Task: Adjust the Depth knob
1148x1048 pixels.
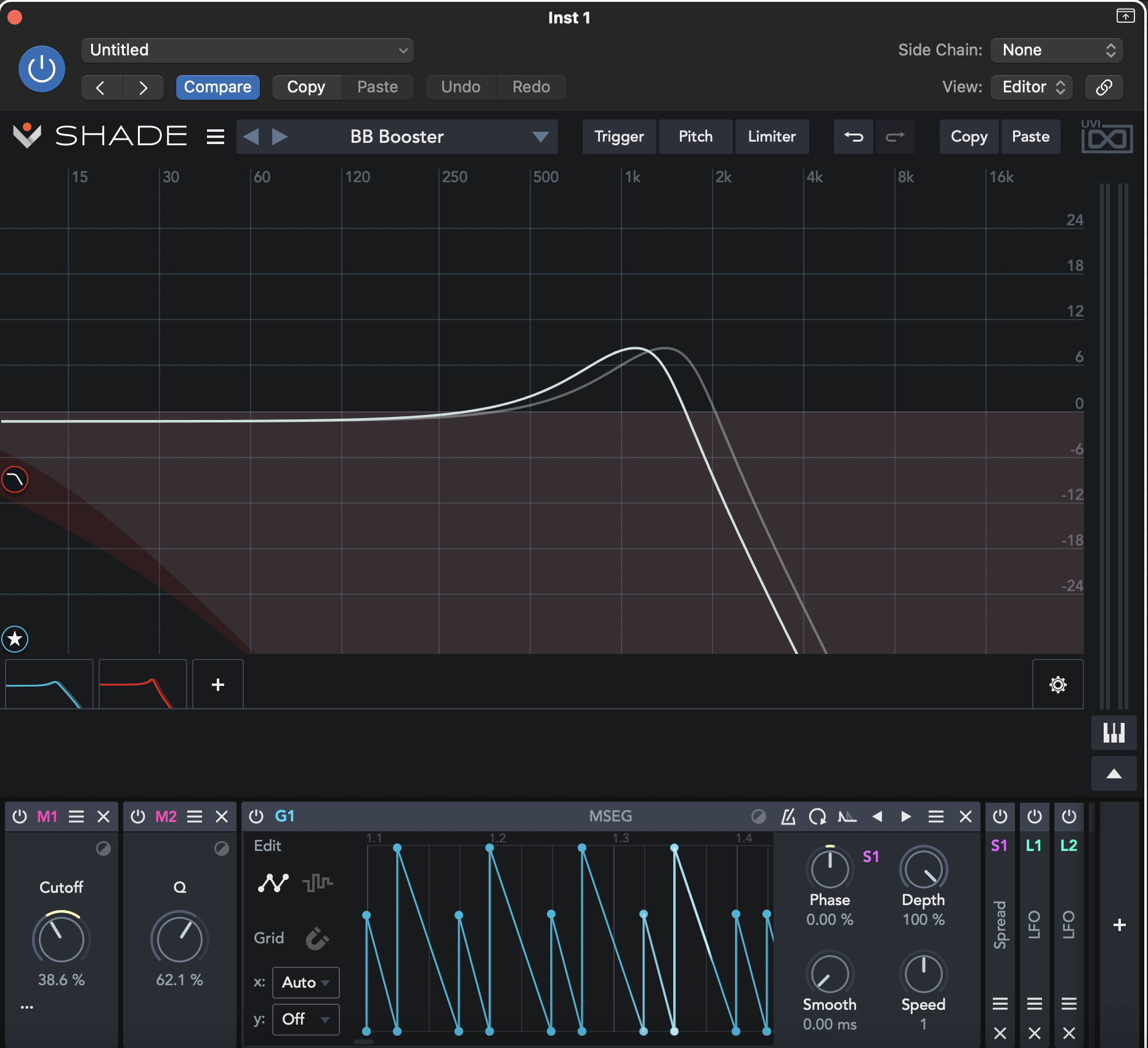Action: coord(923,869)
